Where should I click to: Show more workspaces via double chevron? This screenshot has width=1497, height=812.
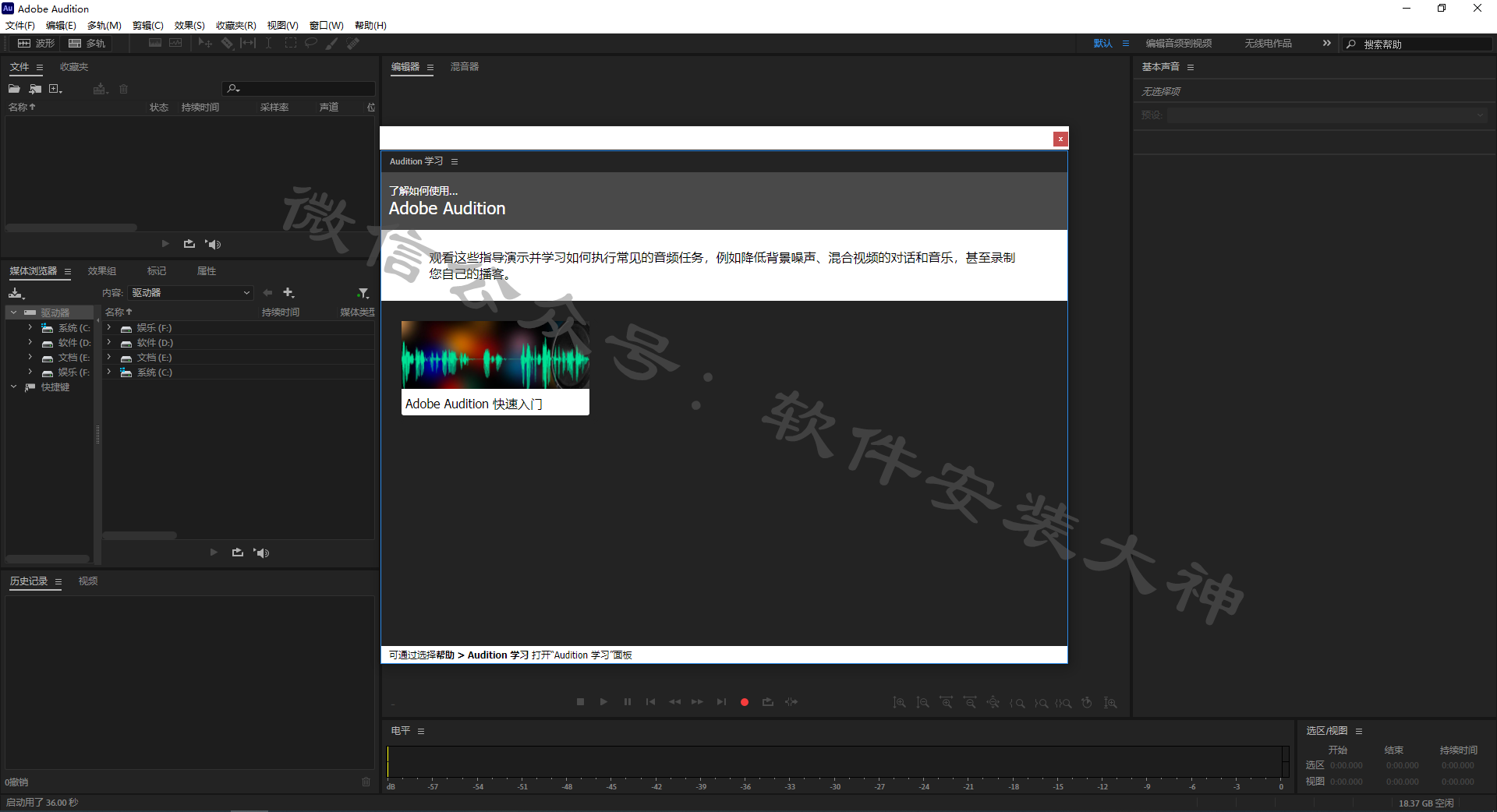(x=1326, y=44)
